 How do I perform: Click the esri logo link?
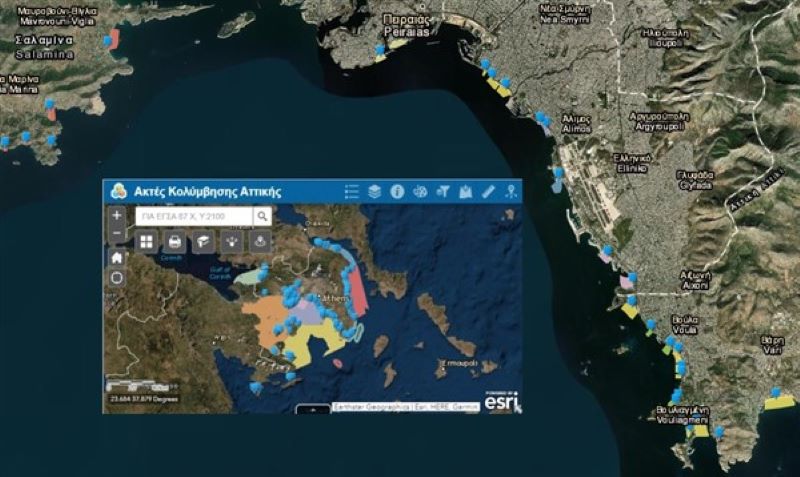(501, 400)
